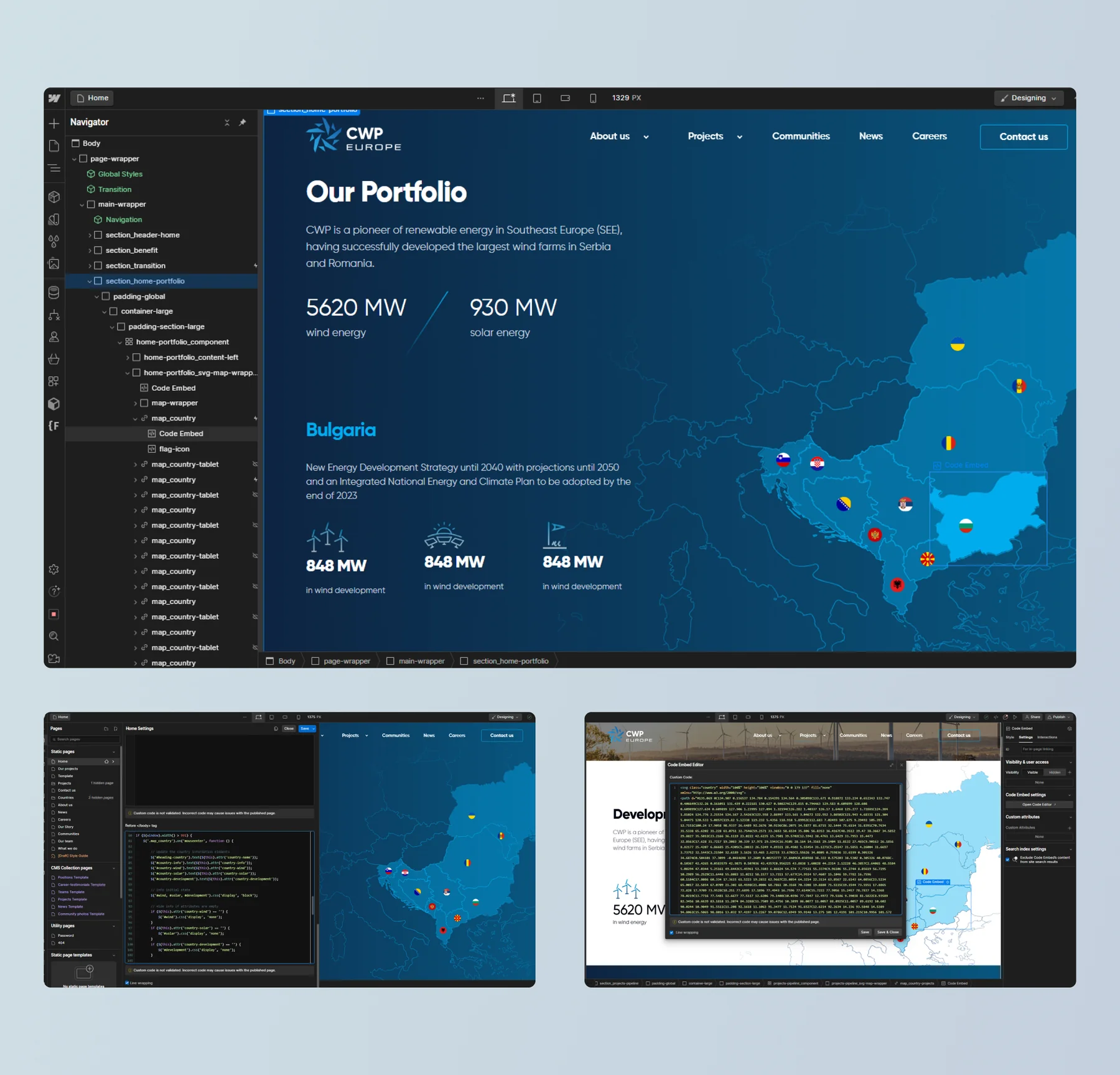Open the Add elements panel (plus icon)

(54, 123)
